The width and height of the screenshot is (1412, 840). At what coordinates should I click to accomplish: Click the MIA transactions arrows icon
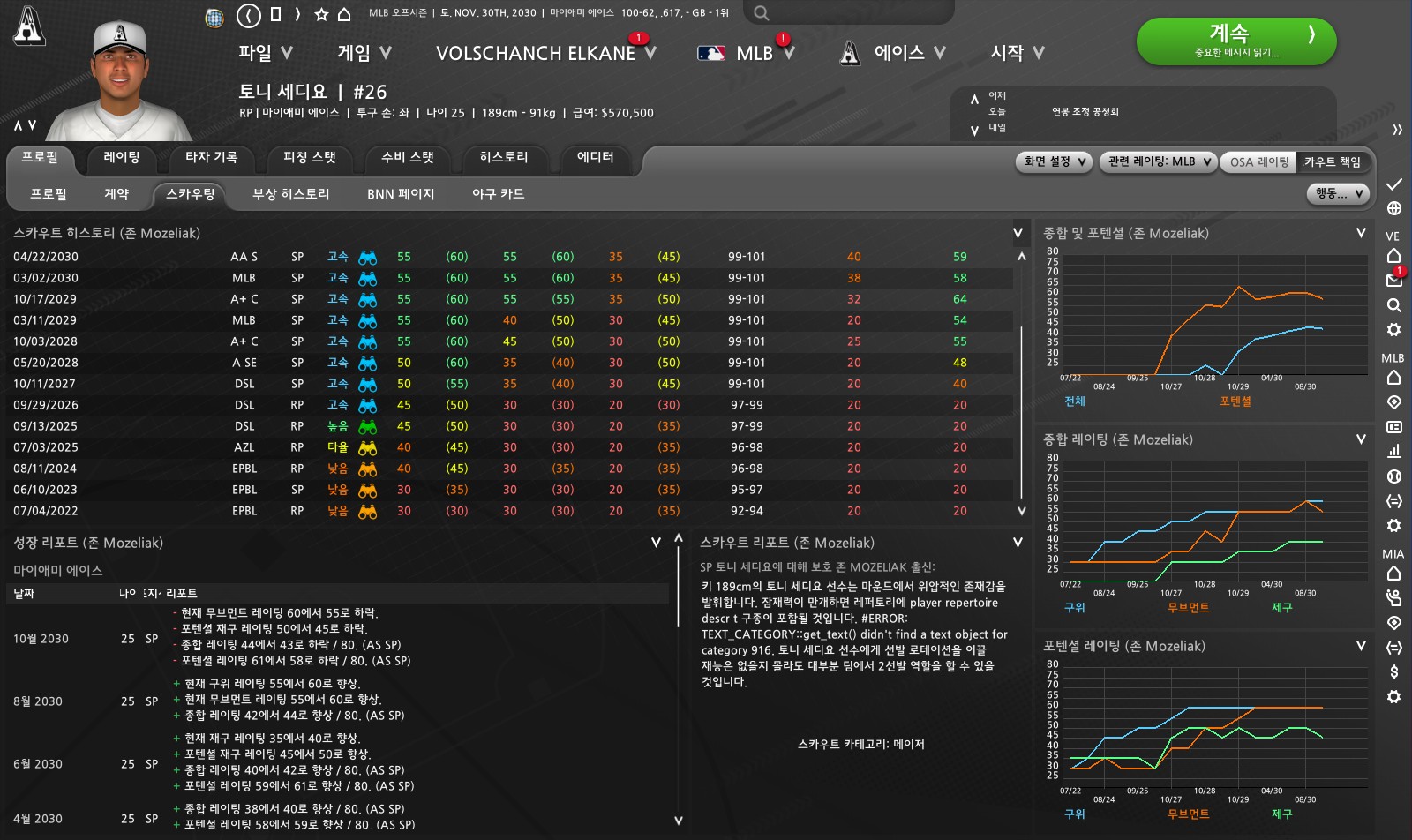(1393, 648)
